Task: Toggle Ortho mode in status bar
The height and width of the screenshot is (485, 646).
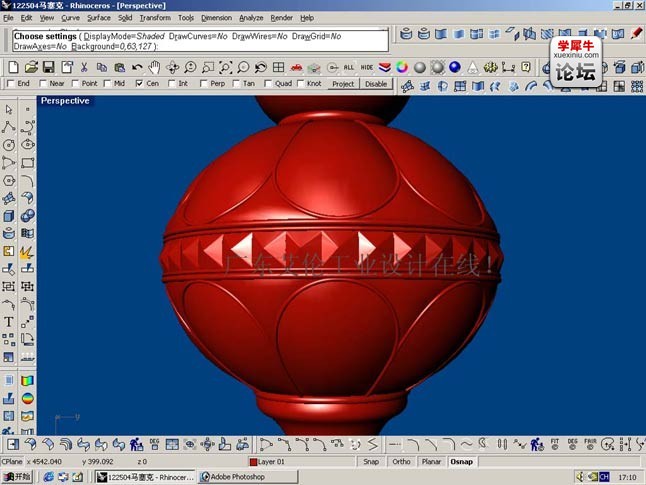Action: pyautogui.click(x=401, y=462)
